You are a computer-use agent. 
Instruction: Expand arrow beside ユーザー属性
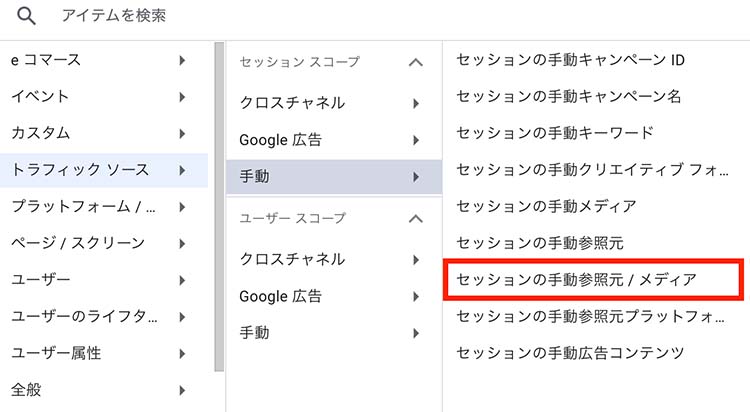(182, 354)
